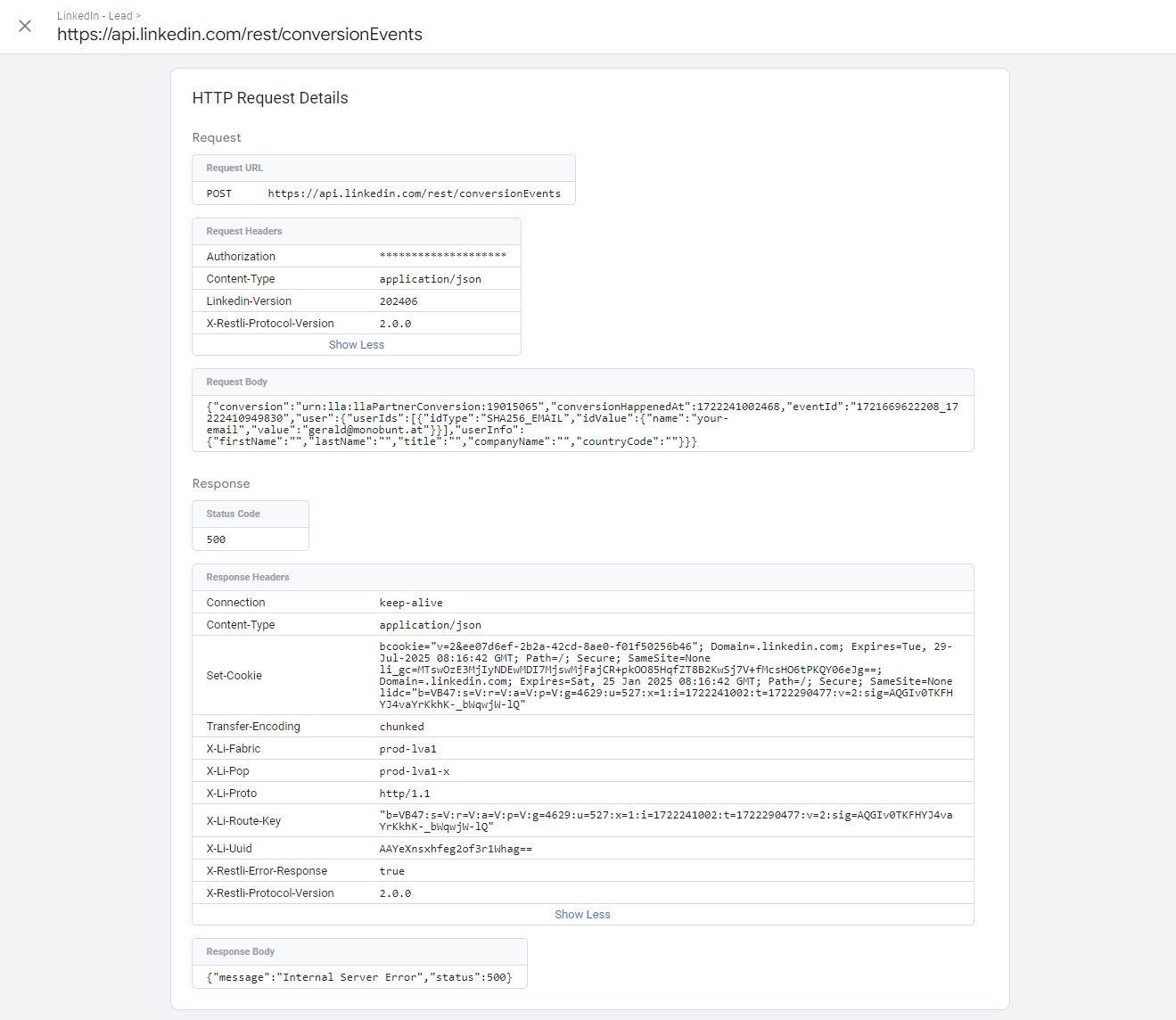This screenshot has height=1020, width=1176.
Task: Select the Linkedin-Version value 202406
Action: (x=399, y=301)
